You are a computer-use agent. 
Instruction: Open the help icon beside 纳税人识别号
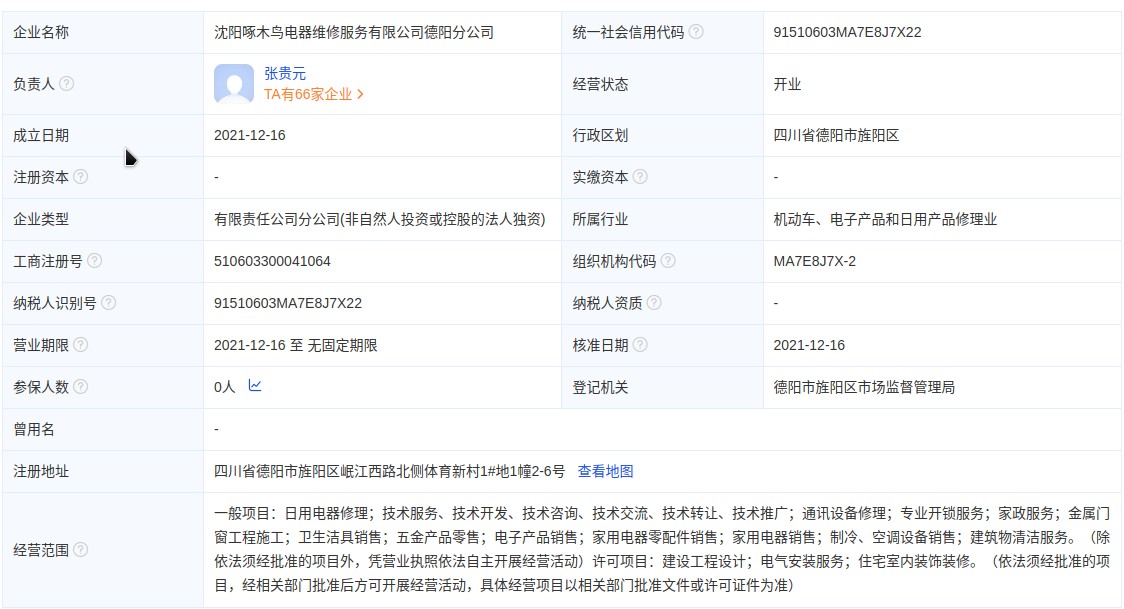pyautogui.click(x=108, y=303)
